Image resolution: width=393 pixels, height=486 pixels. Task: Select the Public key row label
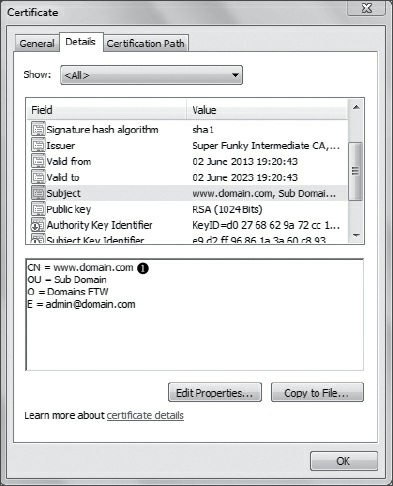click(x=68, y=210)
